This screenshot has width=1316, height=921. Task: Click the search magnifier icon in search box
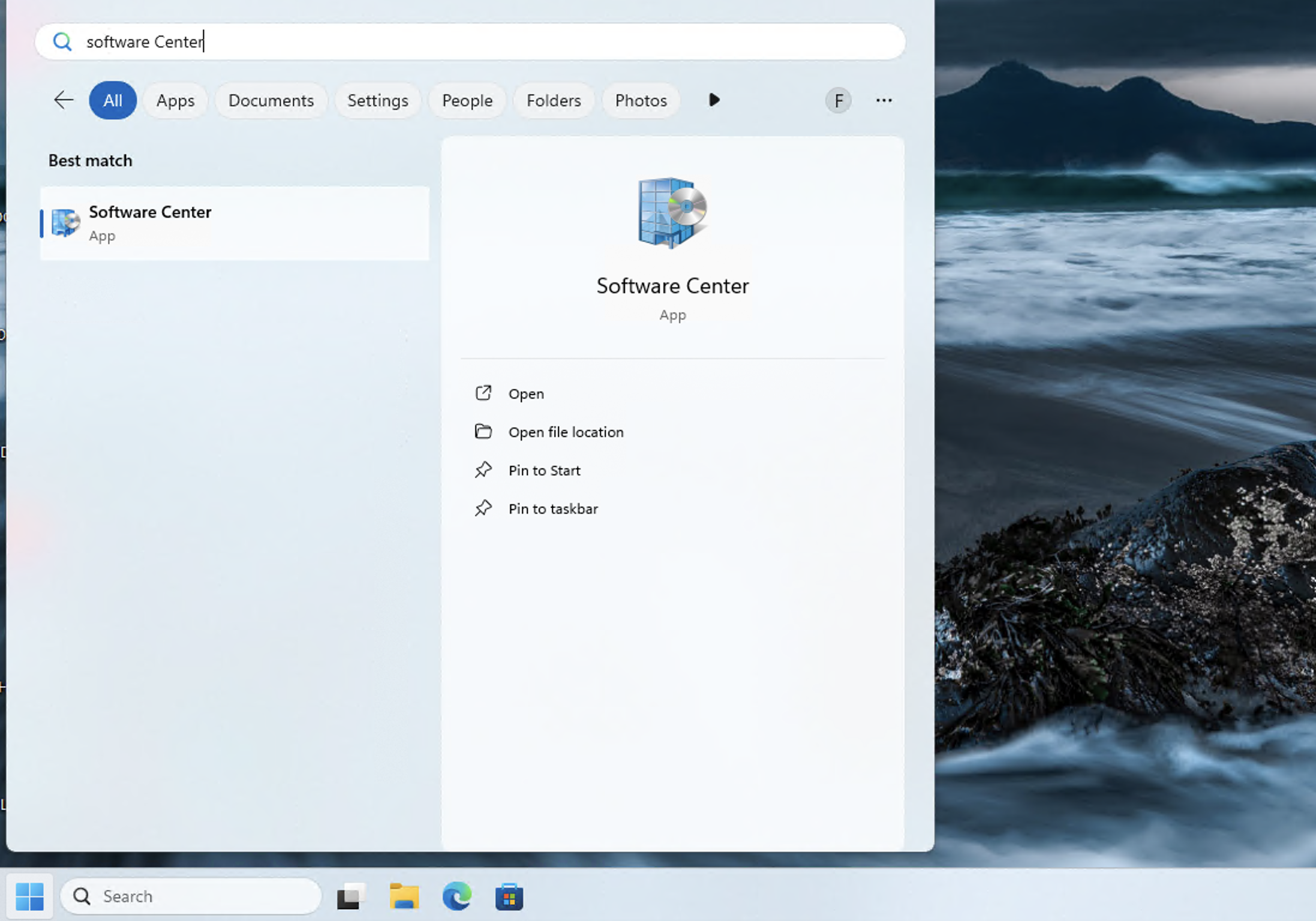click(x=62, y=42)
